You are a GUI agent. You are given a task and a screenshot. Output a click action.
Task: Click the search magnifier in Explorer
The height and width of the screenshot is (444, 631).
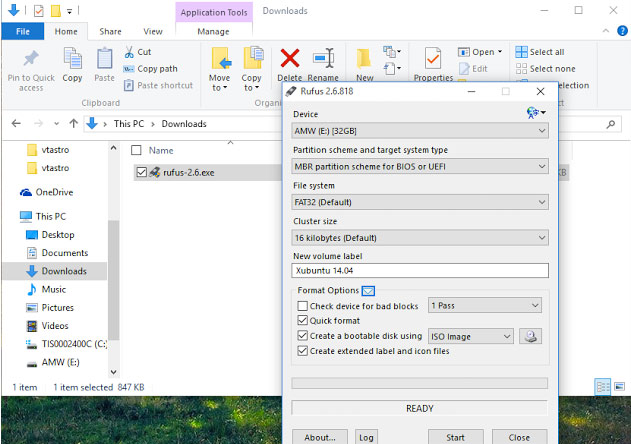[611, 124]
